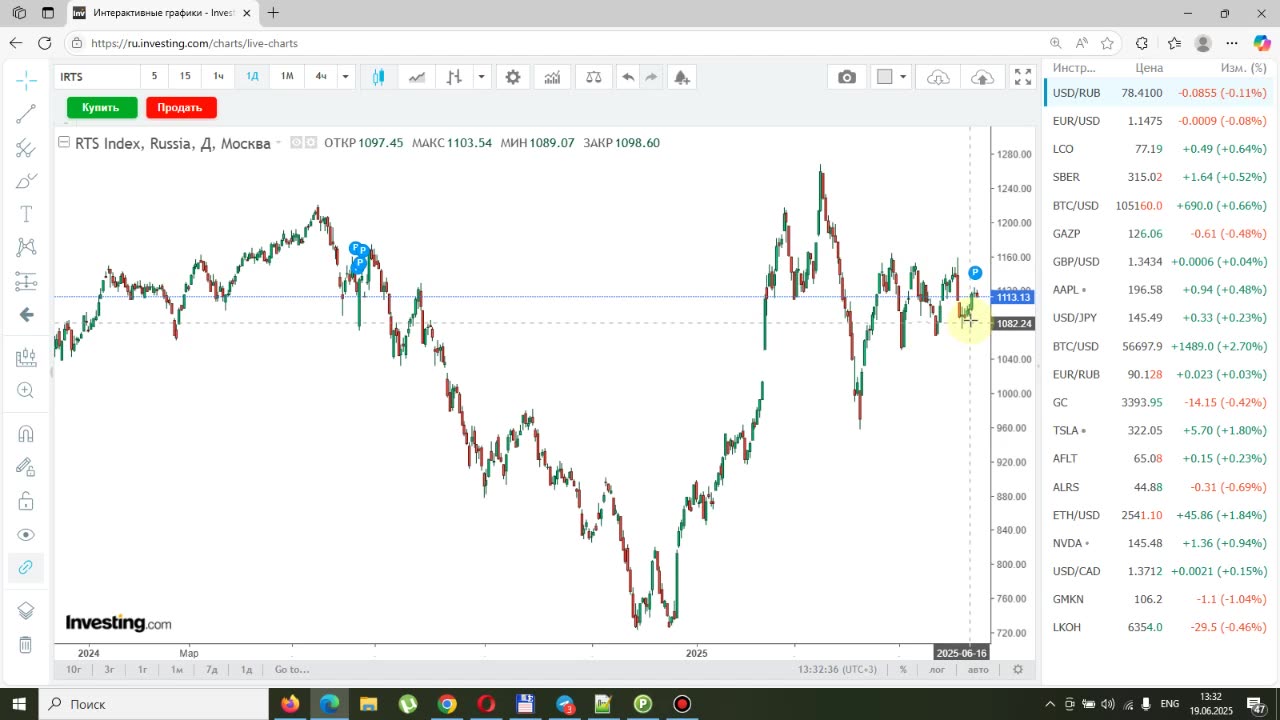Activate the zoom in magnifier tool

click(26, 391)
